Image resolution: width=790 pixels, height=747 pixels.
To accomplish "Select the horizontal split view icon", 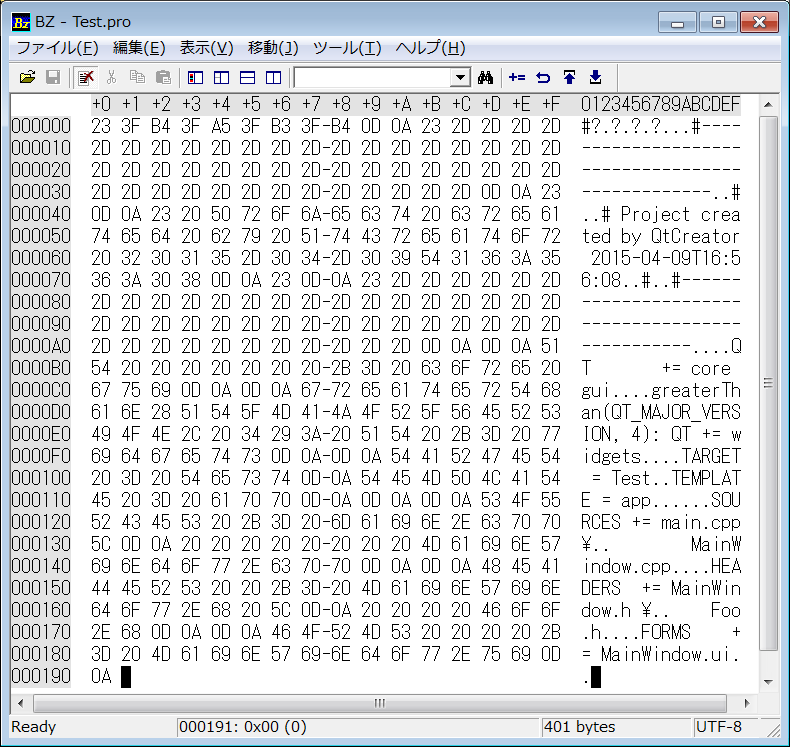I will tap(247, 77).
